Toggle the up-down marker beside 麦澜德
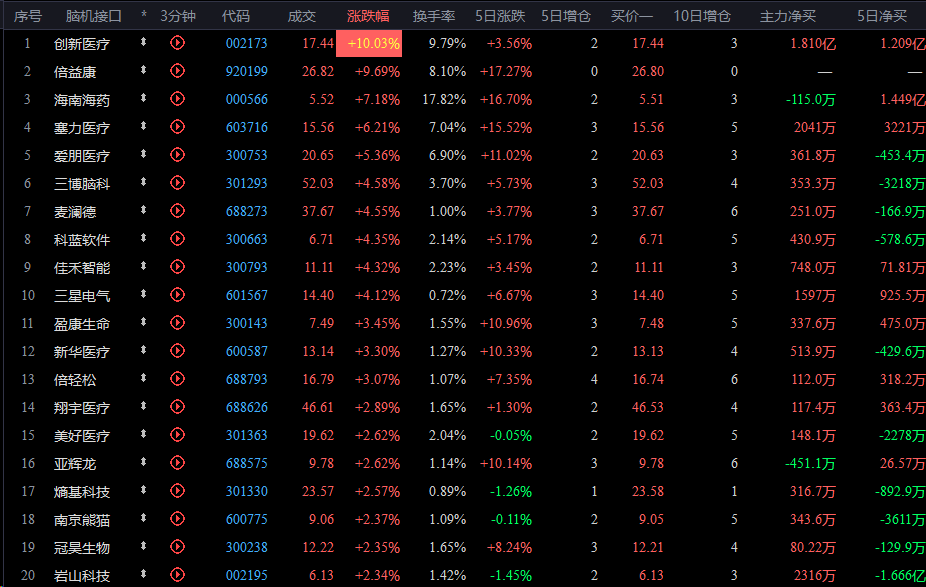This screenshot has width=926, height=587. pos(143,210)
